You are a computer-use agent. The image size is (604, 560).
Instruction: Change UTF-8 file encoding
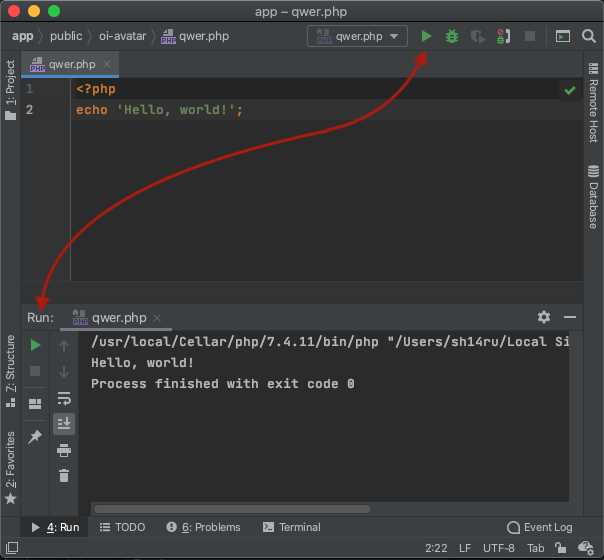tap(498, 548)
